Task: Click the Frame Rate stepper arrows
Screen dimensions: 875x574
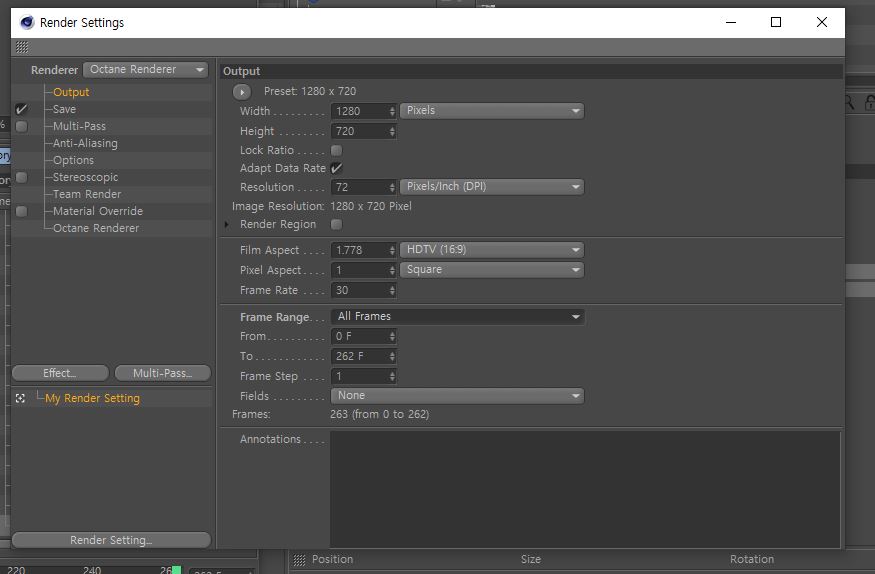Action: tap(392, 291)
